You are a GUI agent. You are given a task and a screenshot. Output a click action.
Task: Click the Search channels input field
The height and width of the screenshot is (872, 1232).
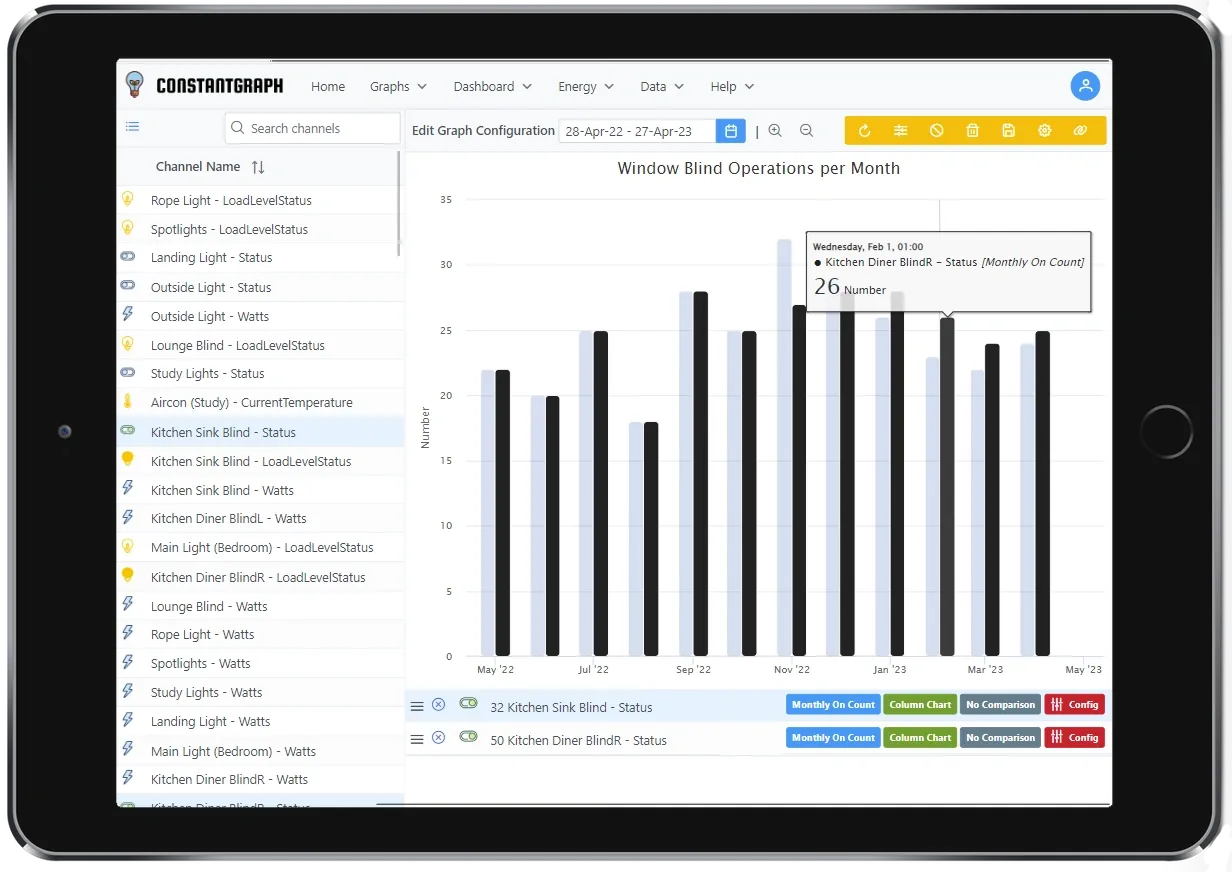(x=318, y=129)
